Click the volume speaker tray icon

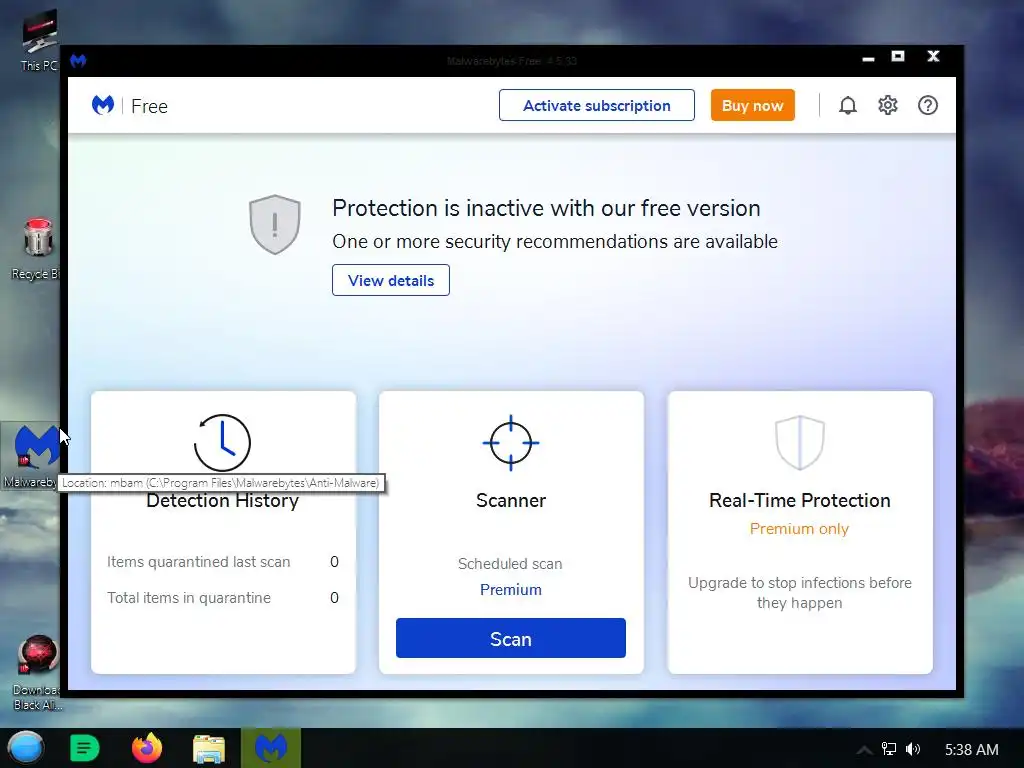(x=913, y=749)
